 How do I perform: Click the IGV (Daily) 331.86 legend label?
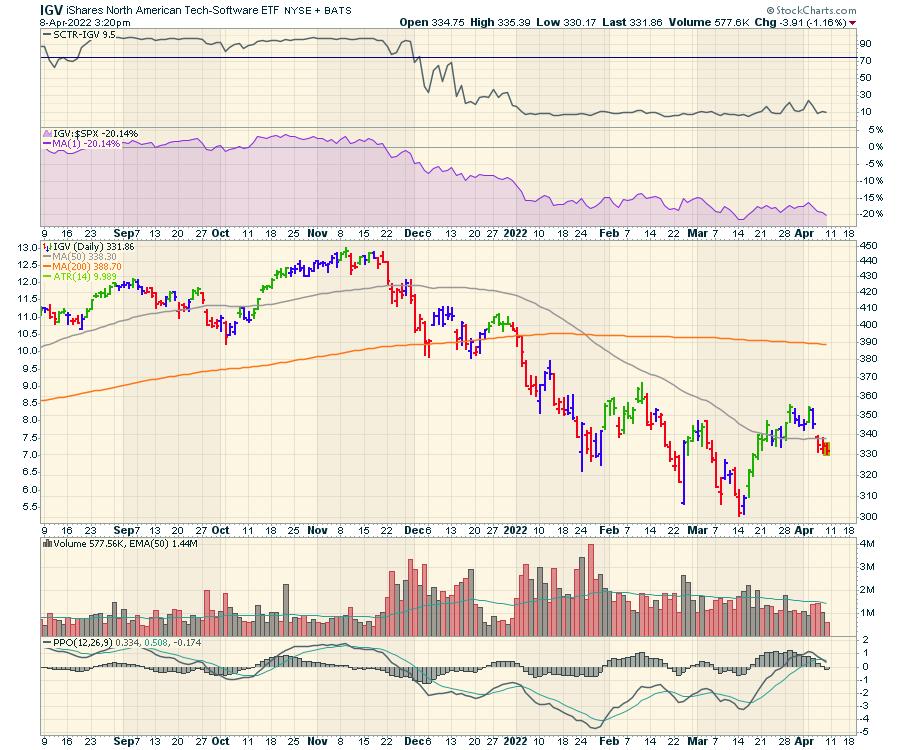[x=94, y=247]
